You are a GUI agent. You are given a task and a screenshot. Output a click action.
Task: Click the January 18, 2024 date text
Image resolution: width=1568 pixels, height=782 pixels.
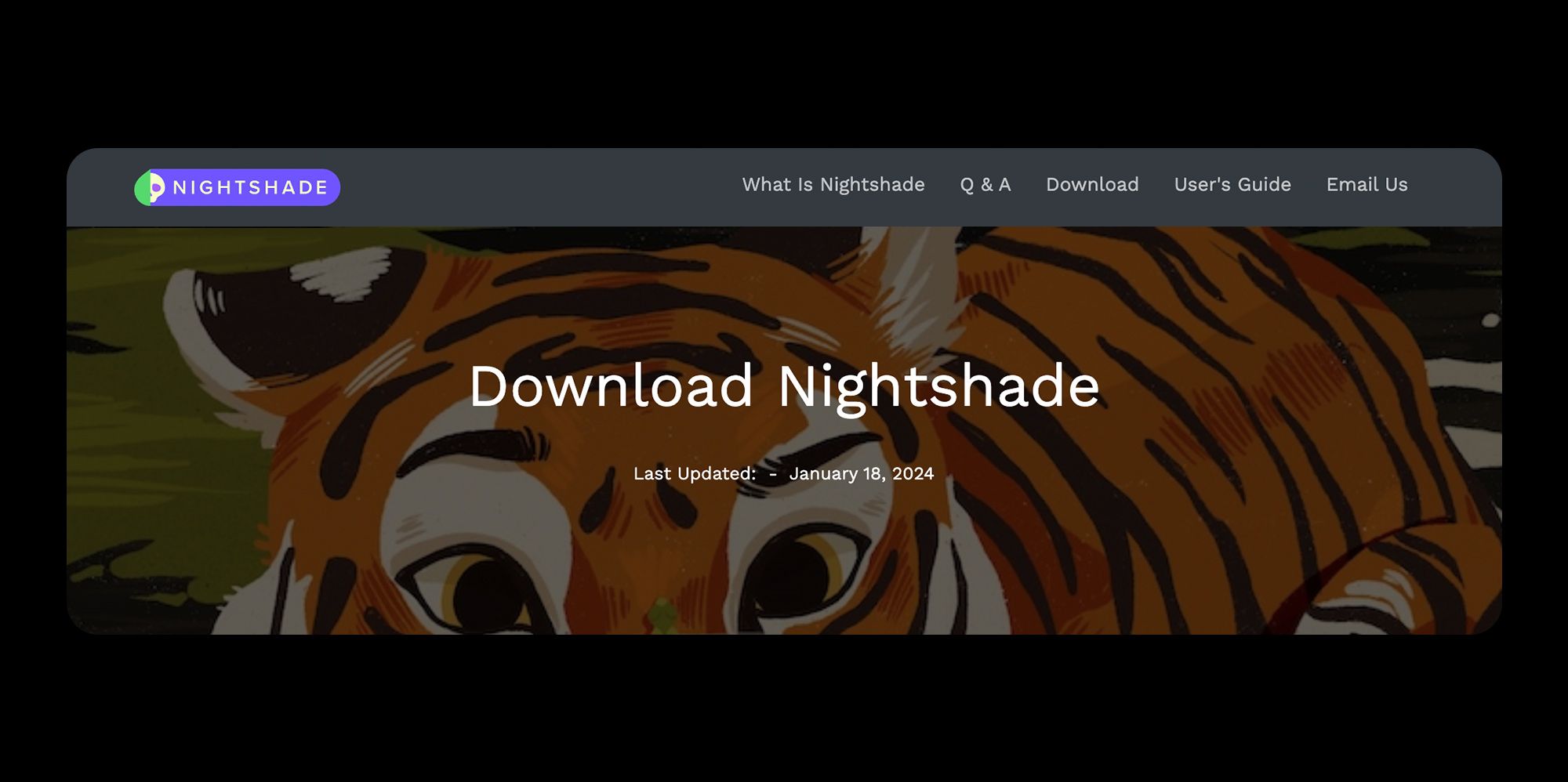point(862,473)
